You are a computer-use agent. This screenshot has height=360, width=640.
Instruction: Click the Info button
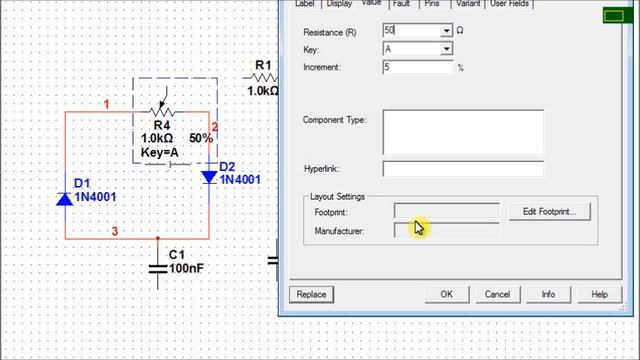(548, 294)
